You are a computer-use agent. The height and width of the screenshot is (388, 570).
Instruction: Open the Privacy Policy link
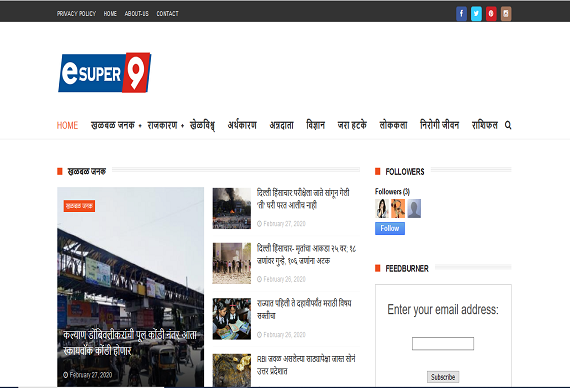pyautogui.click(x=76, y=14)
